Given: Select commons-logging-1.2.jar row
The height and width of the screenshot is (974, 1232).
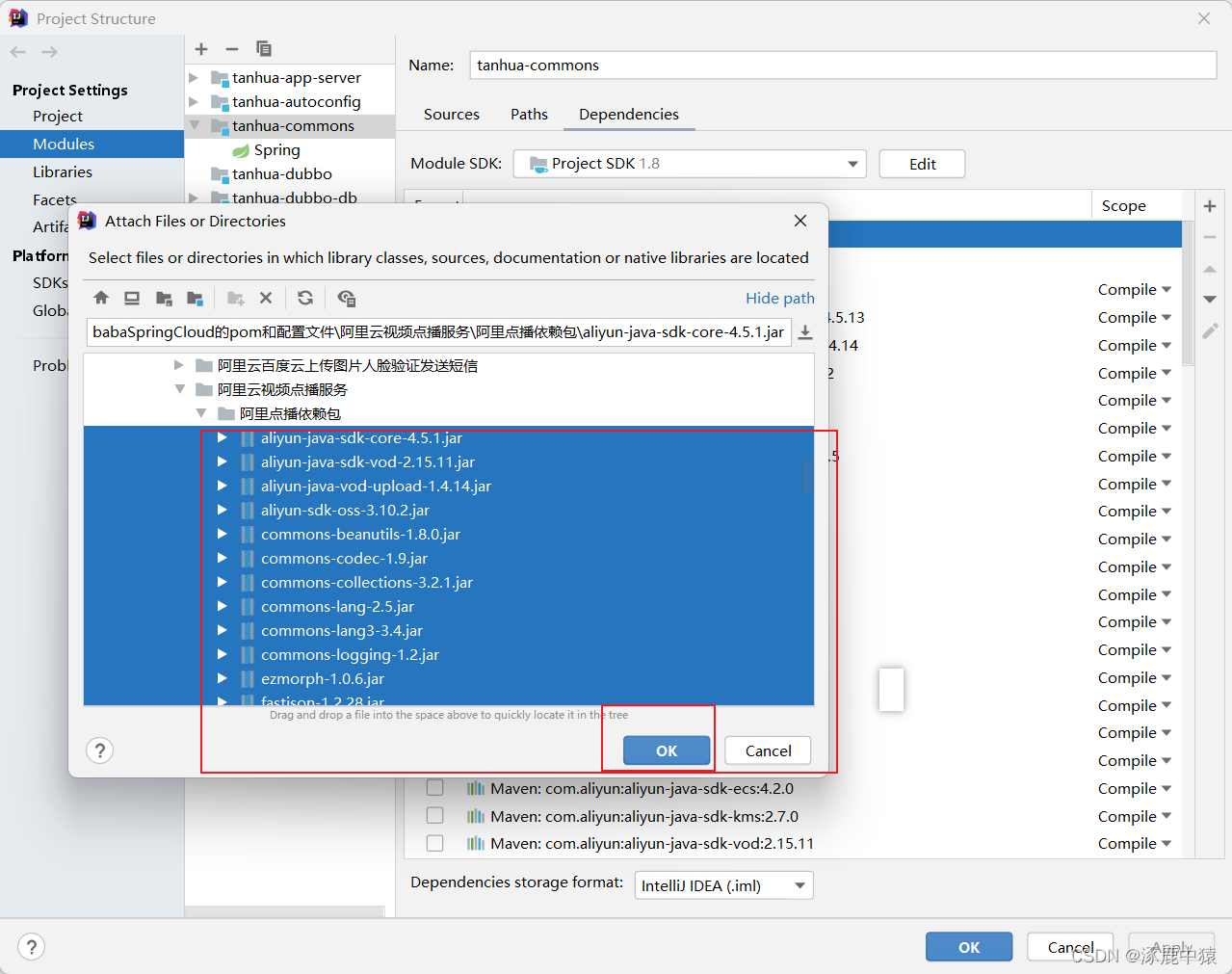Looking at the screenshot, I should 449,654.
